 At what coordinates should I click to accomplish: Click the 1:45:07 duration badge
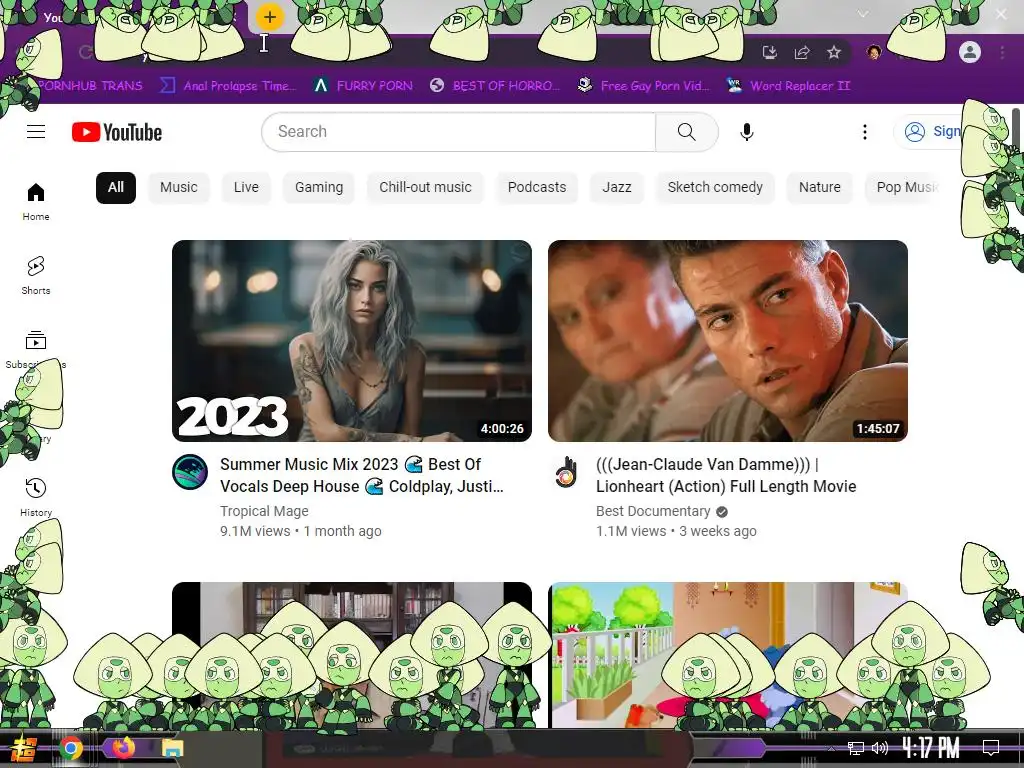(x=878, y=429)
